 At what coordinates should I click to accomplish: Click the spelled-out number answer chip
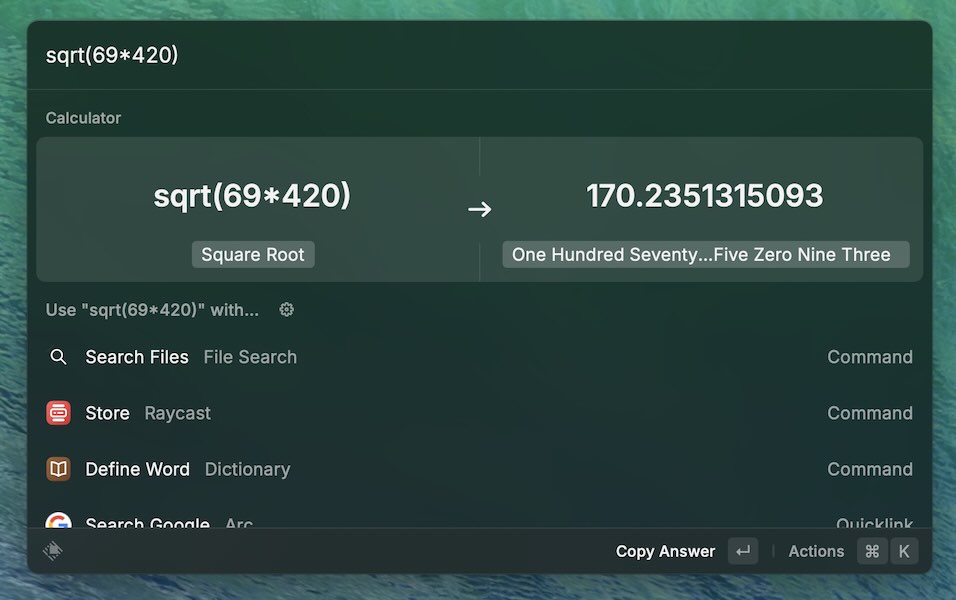point(704,254)
